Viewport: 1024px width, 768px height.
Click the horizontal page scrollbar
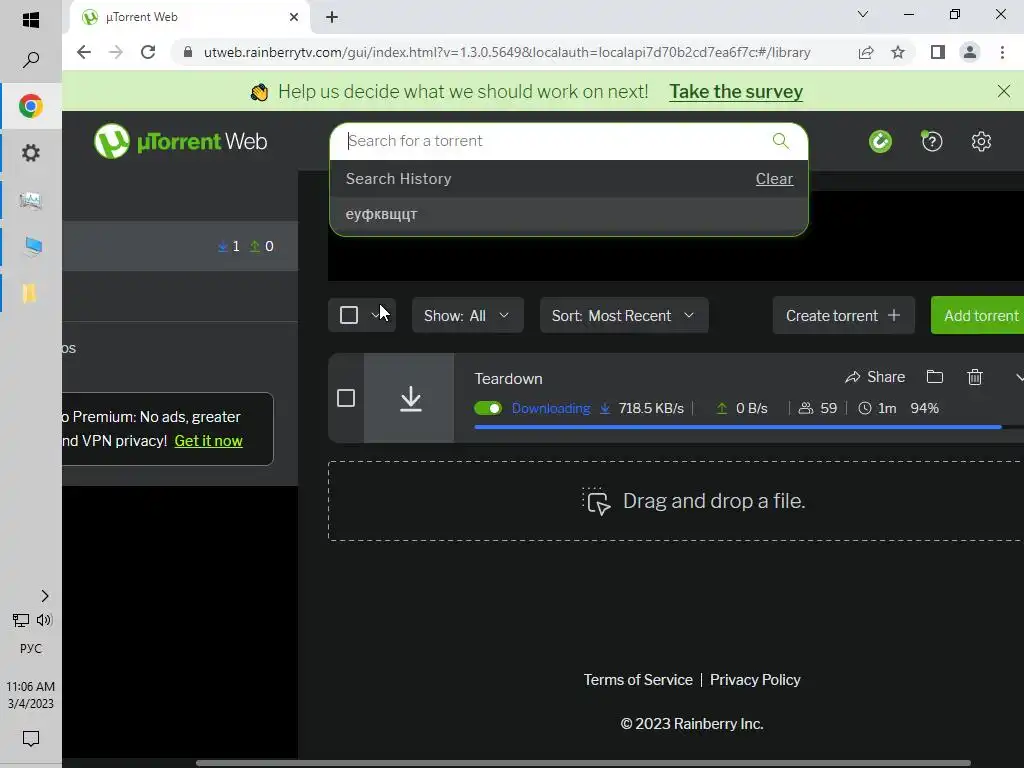point(583,763)
